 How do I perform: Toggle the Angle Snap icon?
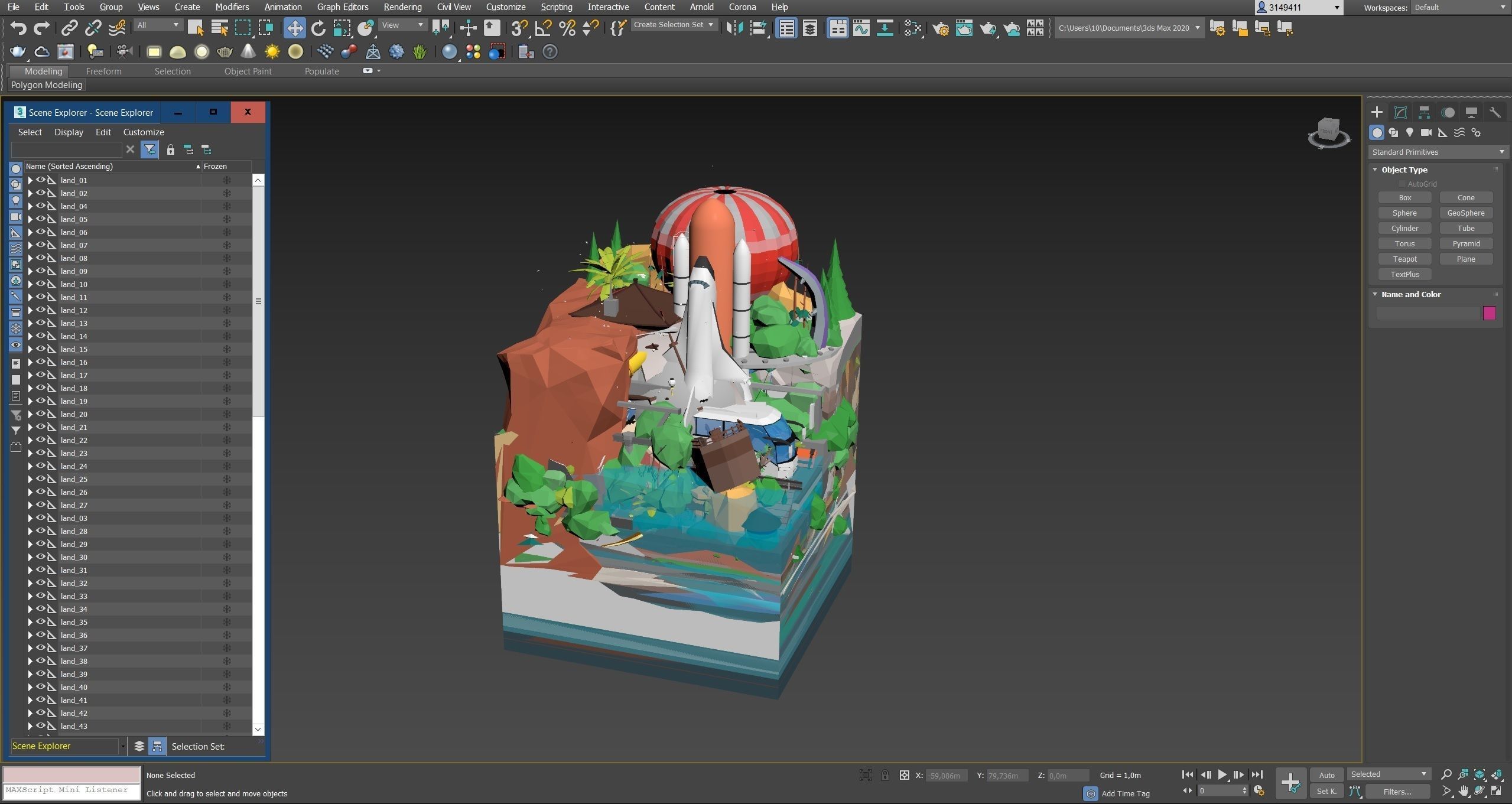pos(543,28)
